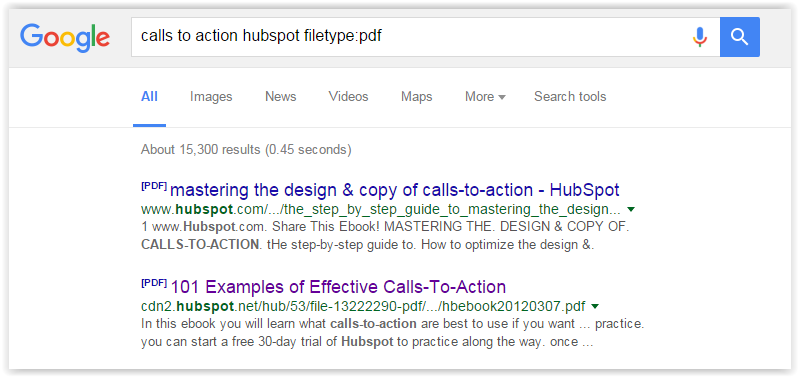The image size is (799, 377).
Task: Click the www.hubspot.com green URL text
Action: point(381,209)
